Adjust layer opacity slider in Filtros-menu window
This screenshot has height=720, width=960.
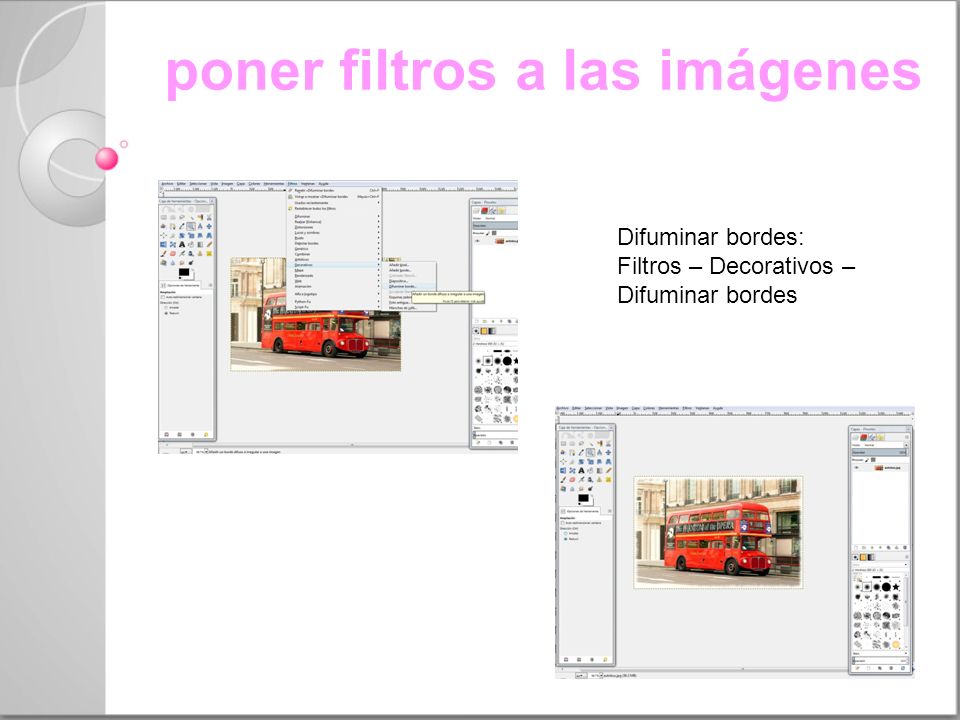(x=495, y=225)
